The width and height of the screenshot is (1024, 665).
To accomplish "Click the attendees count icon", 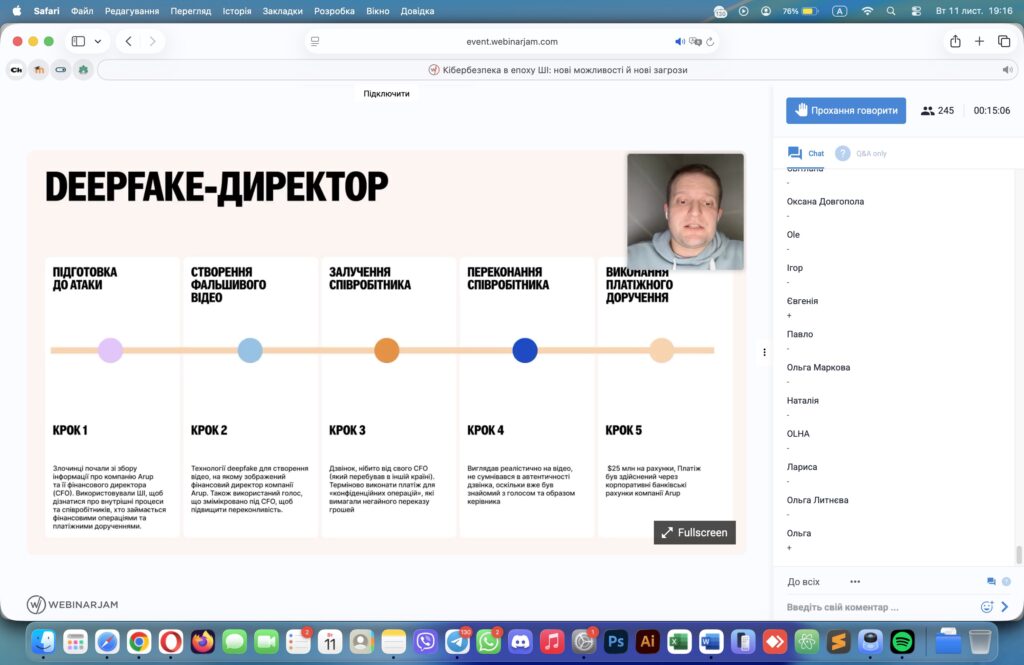I will pyautogui.click(x=927, y=111).
